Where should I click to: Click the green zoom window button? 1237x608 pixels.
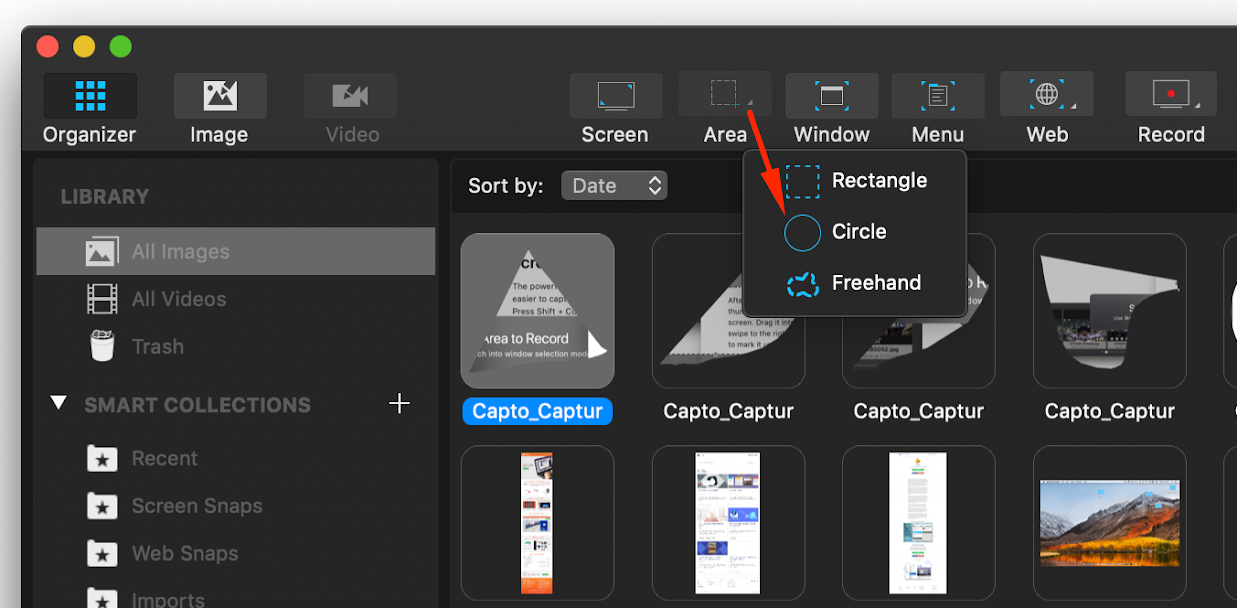point(121,46)
